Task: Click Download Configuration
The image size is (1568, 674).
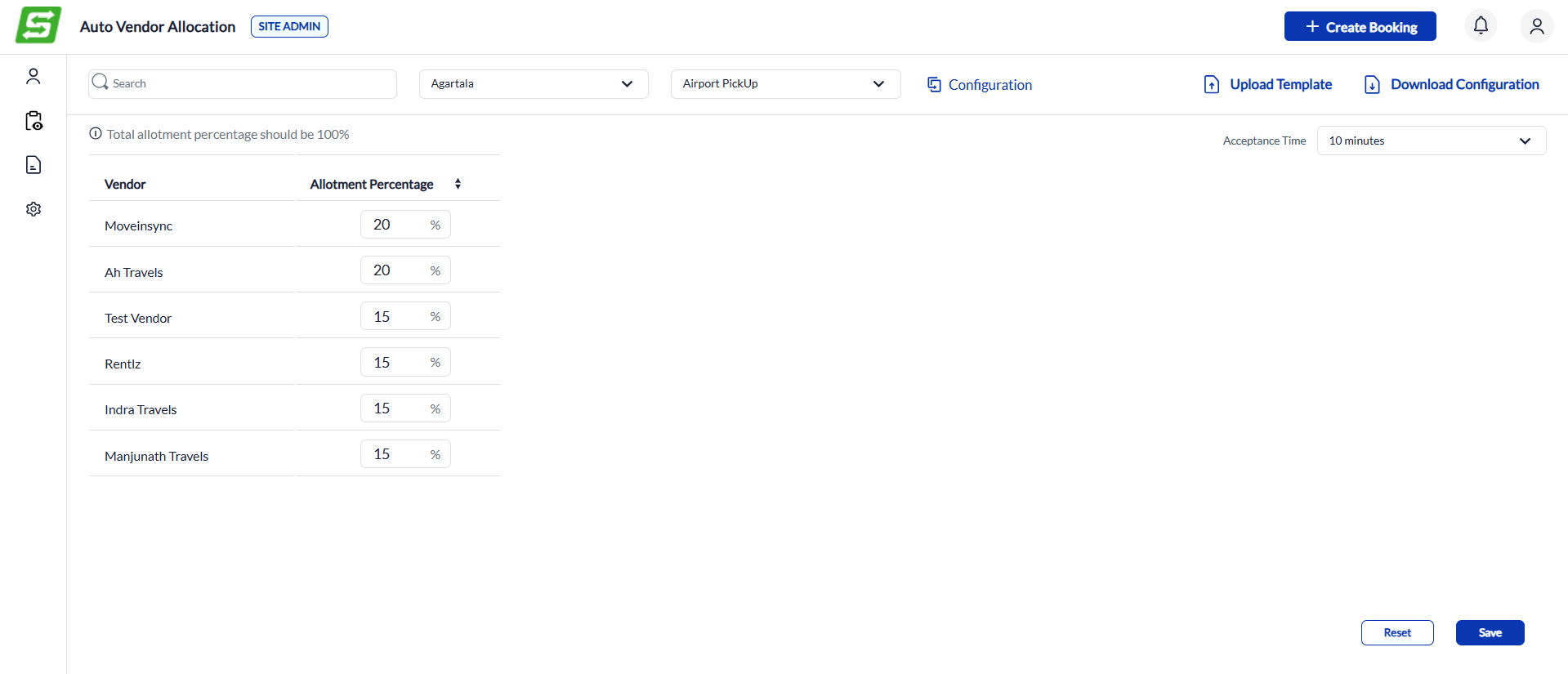Action: click(x=1451, y=84)
